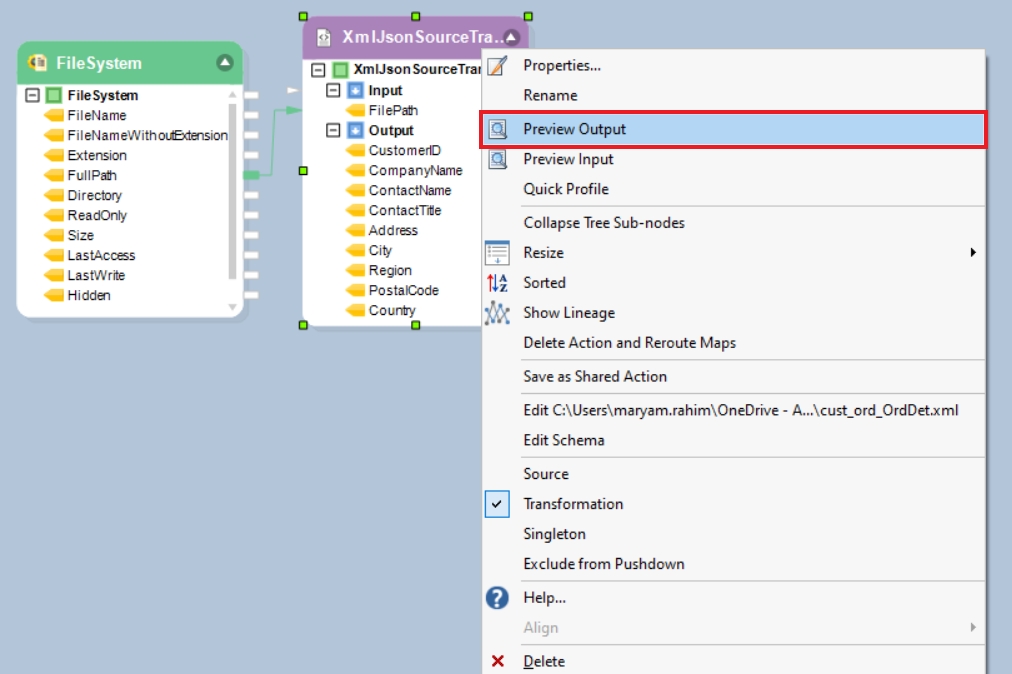Click Edit cust_ord_OrdDet.xml file entry

click(740, 410)
